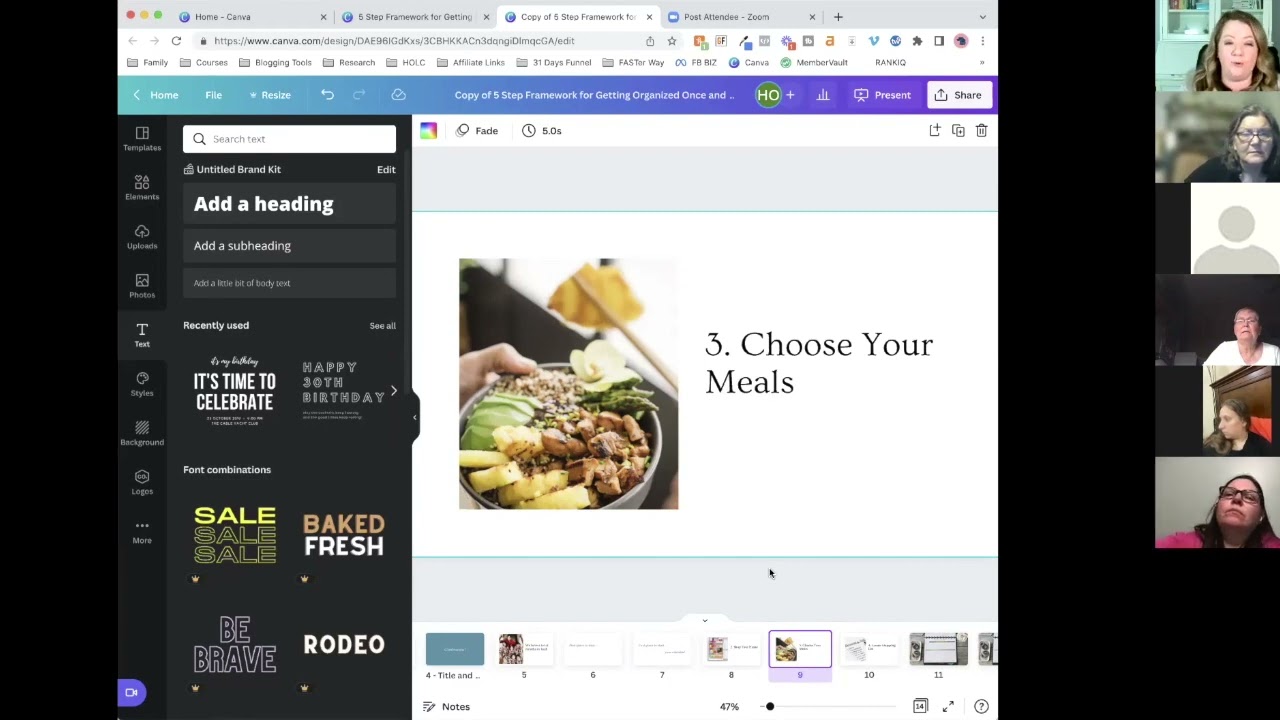Collapse the side panel with arrow handle

(x=414, y=417)
